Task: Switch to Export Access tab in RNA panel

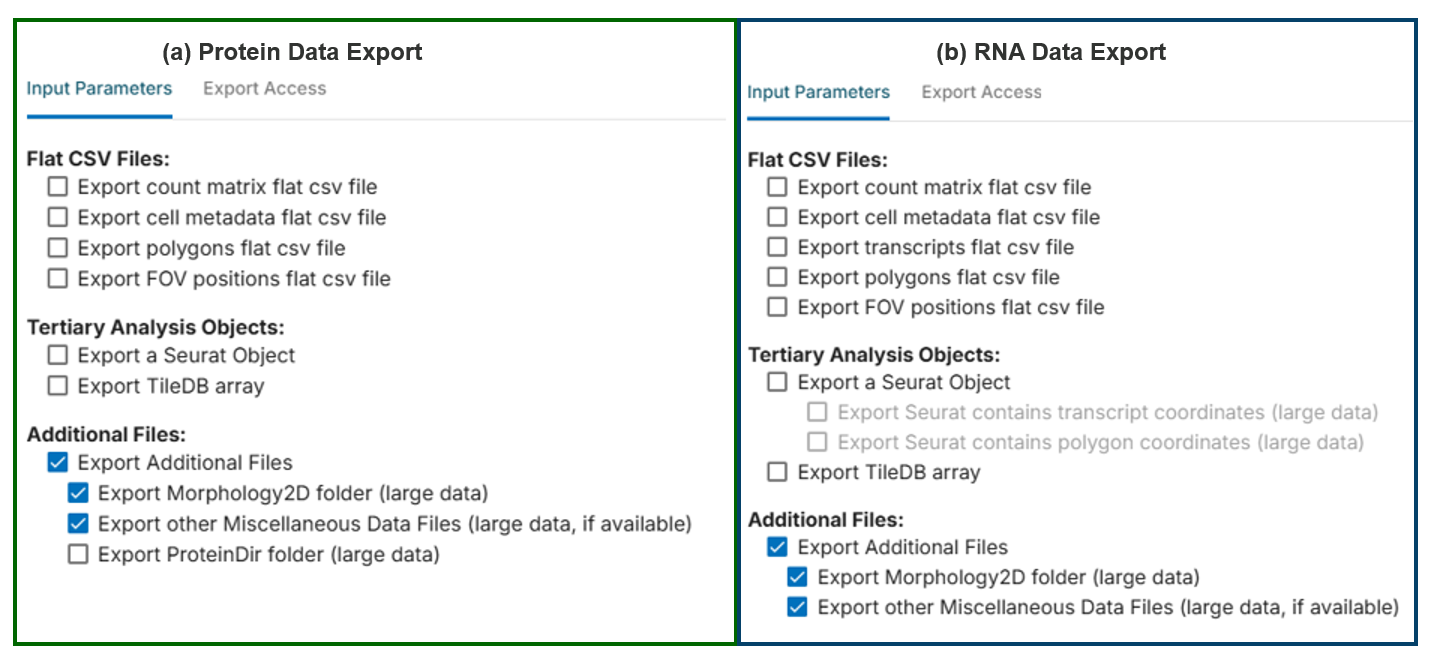Action: (x=981, y=92)
